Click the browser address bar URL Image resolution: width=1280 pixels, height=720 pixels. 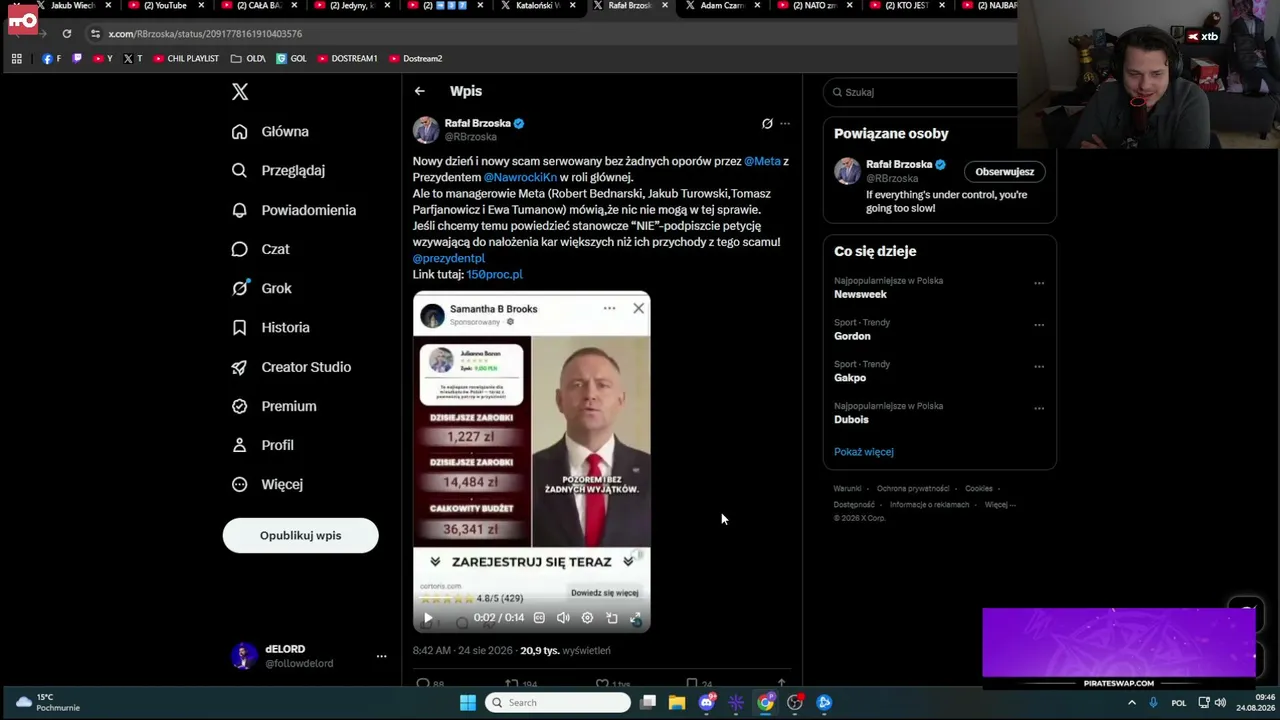[205, 34]
